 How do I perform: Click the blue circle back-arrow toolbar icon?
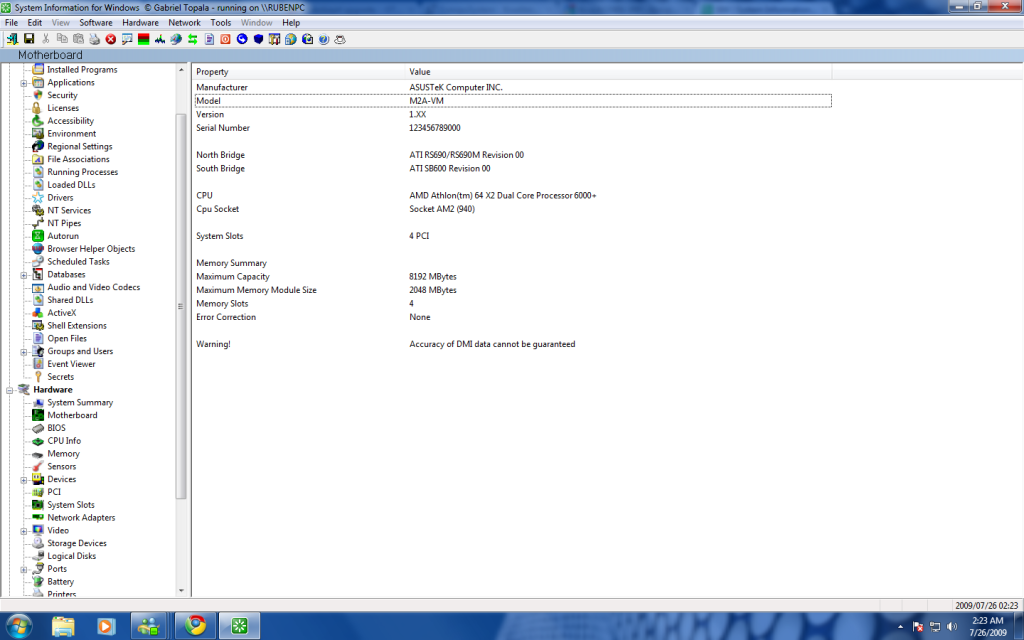[242, 39]
